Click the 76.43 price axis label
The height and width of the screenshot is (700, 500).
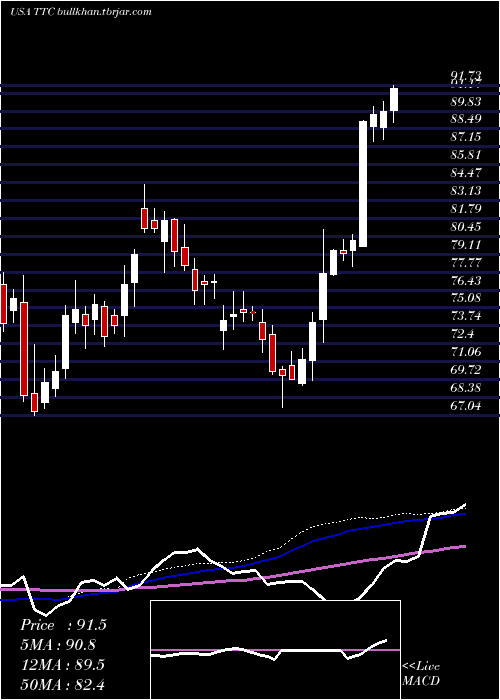point(466,280)
